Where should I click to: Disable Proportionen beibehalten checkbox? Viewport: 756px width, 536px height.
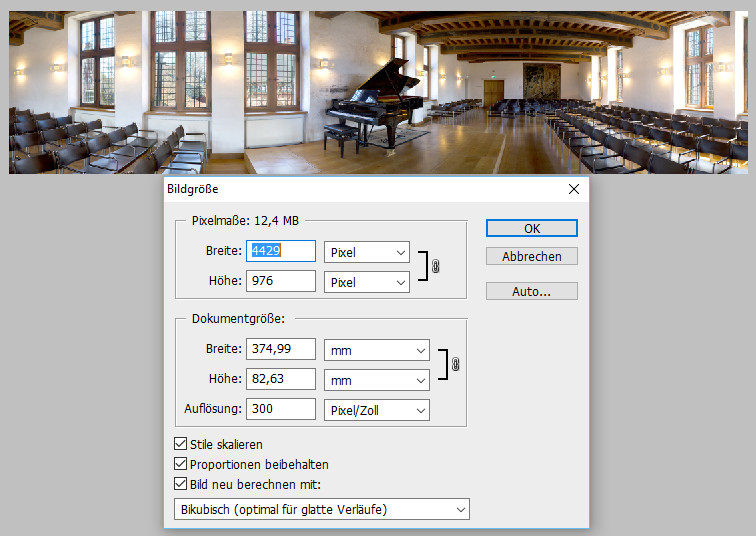pyautogui.click(x=181, y=464)
